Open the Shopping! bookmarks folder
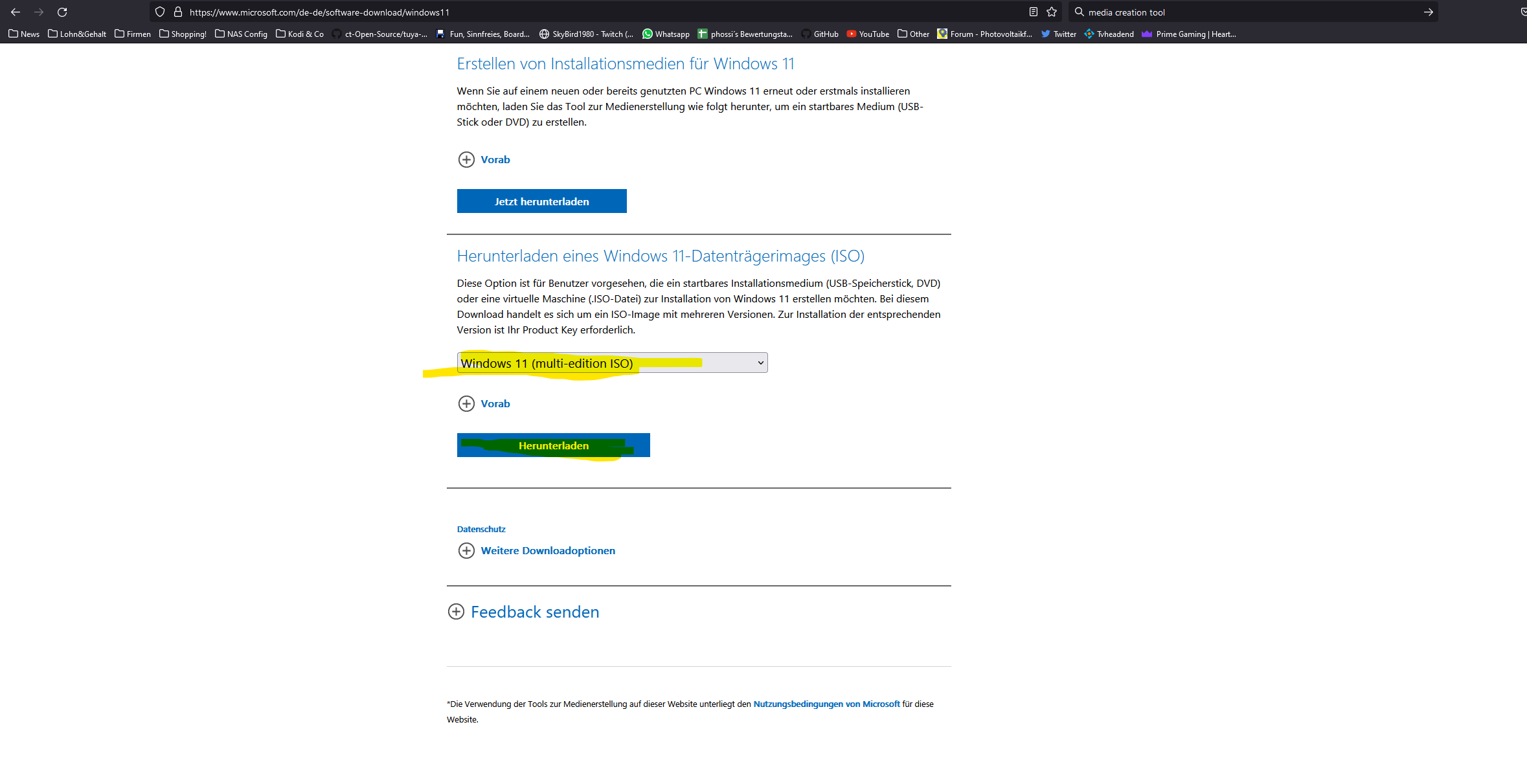 183,34
